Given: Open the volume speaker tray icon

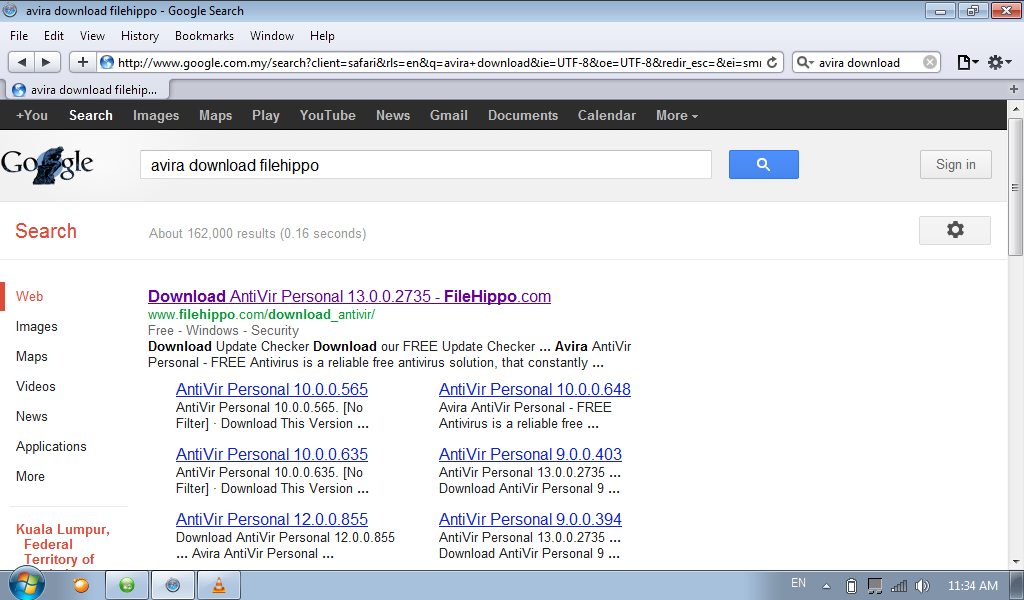Looking at the screenshot, I should pyautogui.click(x=922, y=586).
